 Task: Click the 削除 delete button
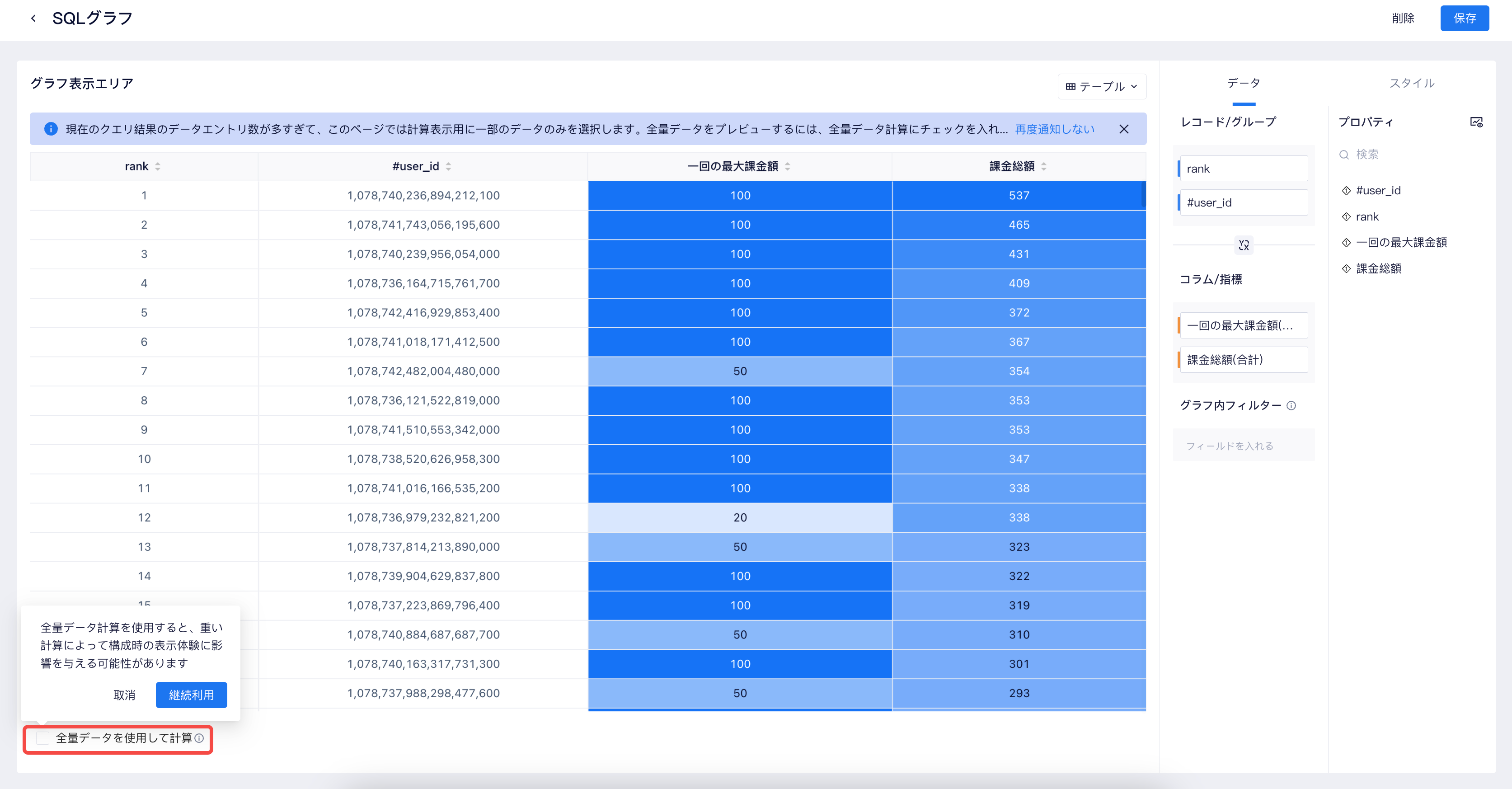[1403, 18]
